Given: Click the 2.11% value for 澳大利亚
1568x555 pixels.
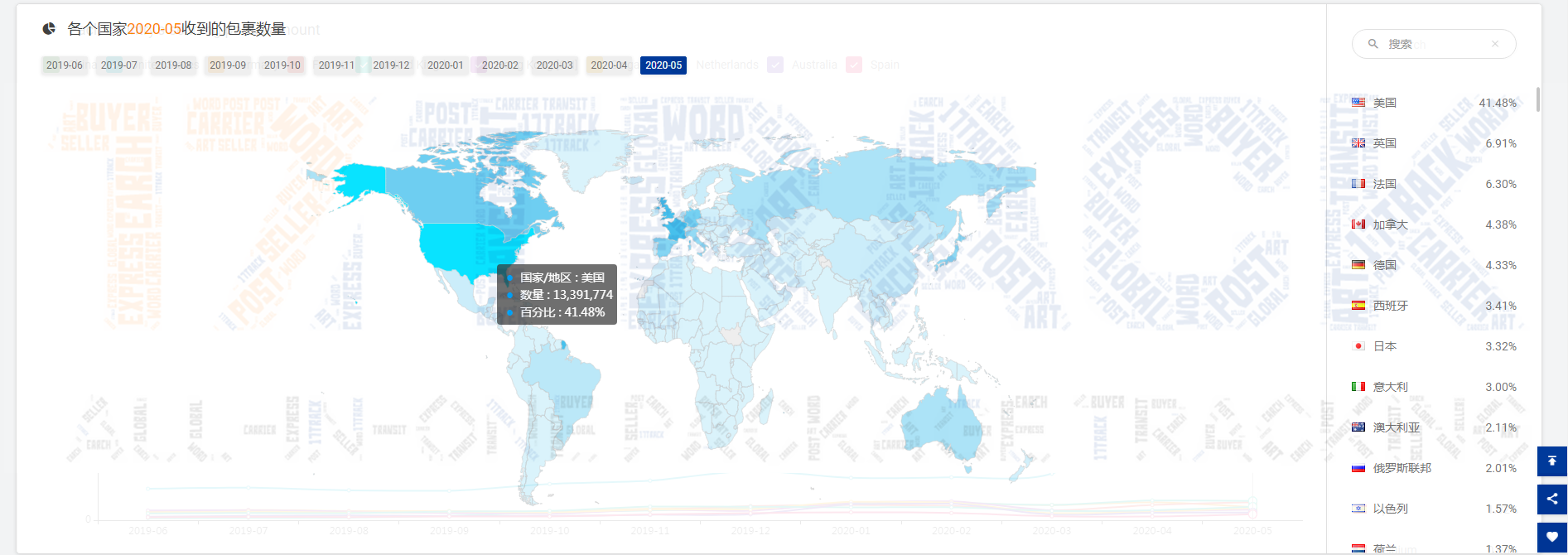Looking at the screenshot, I should 1501,427.
